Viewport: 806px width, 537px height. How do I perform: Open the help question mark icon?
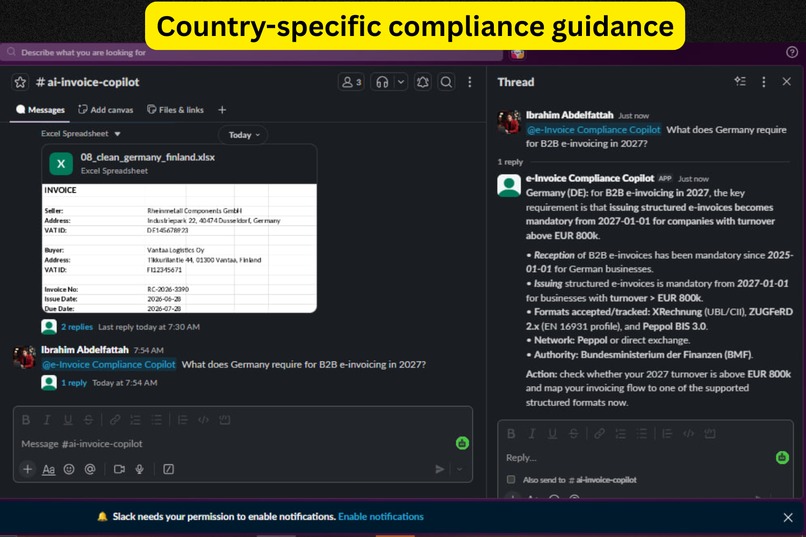[792, 52]
